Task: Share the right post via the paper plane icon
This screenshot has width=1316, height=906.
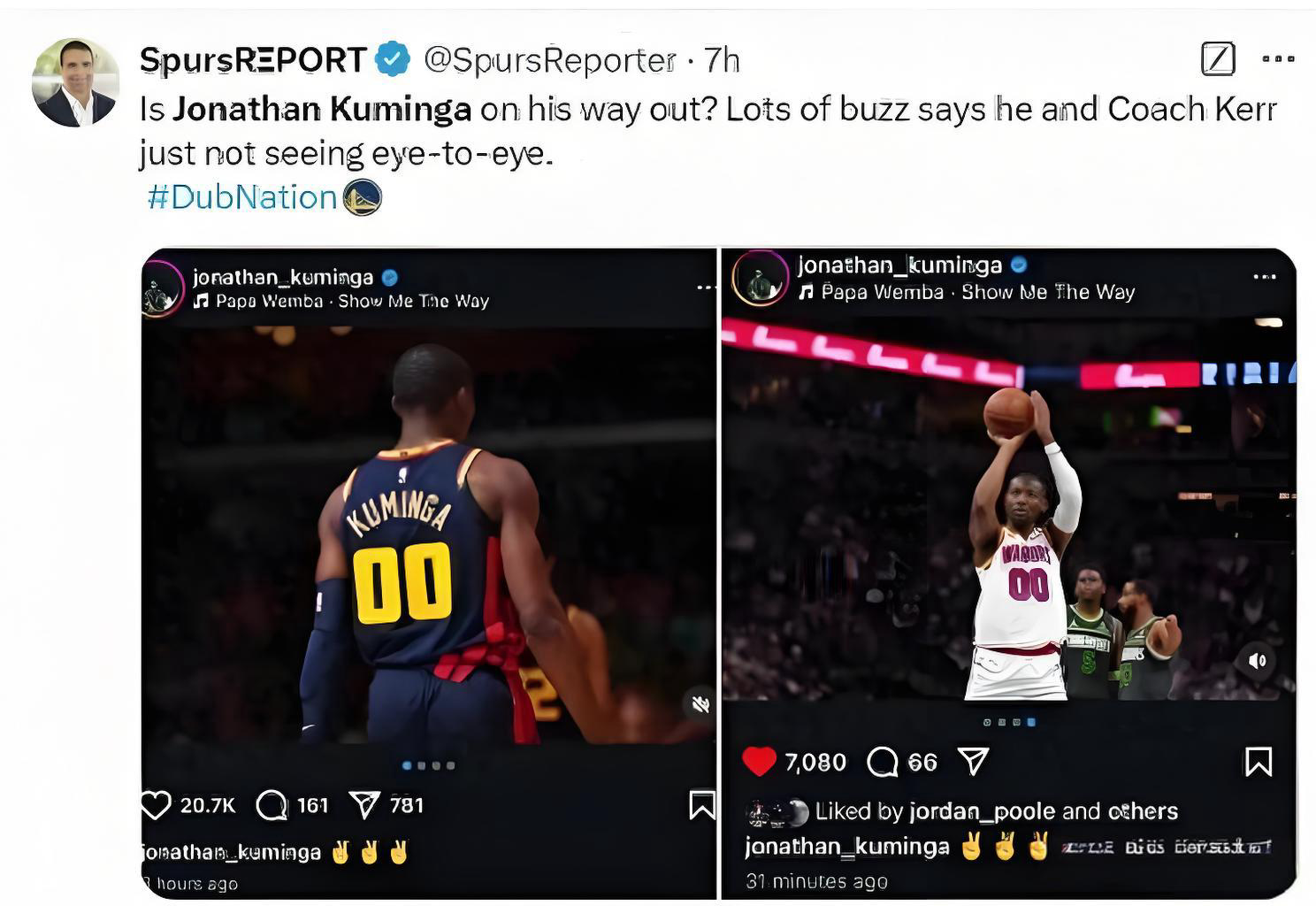Action: point(973,761)
